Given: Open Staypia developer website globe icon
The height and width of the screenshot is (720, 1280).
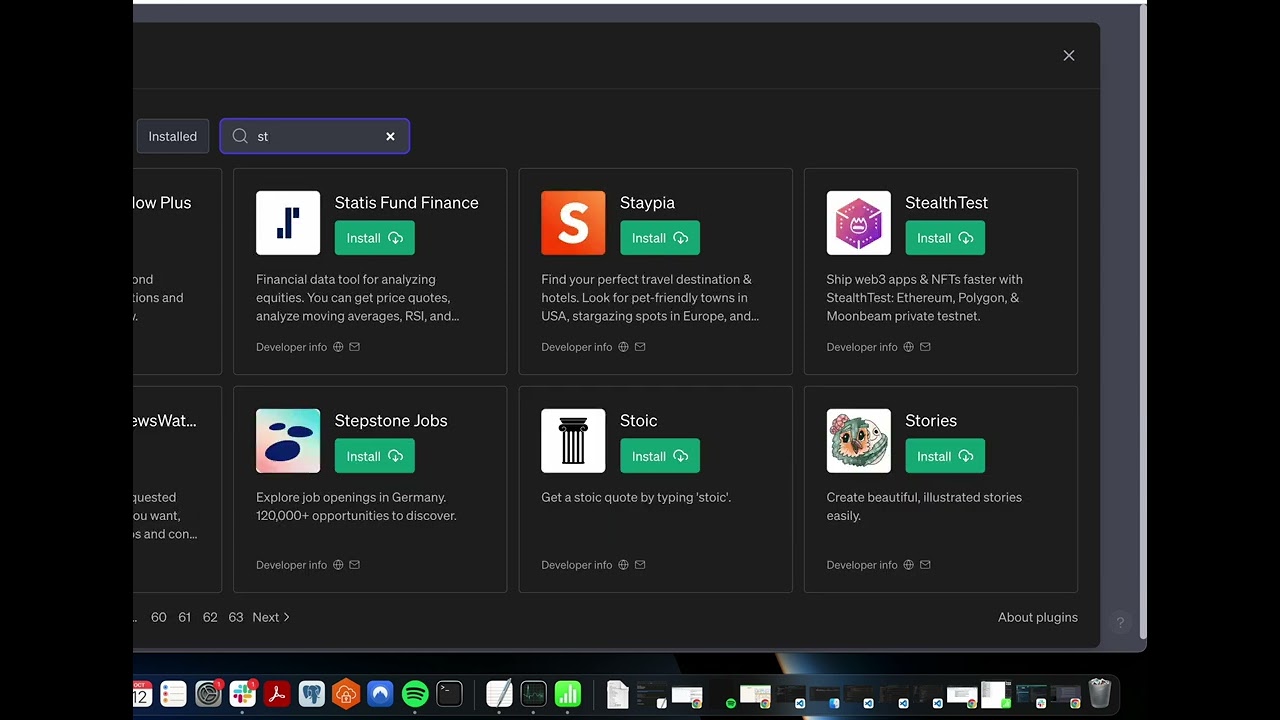Looking at the screenshot, I should [x=623, y=347].
